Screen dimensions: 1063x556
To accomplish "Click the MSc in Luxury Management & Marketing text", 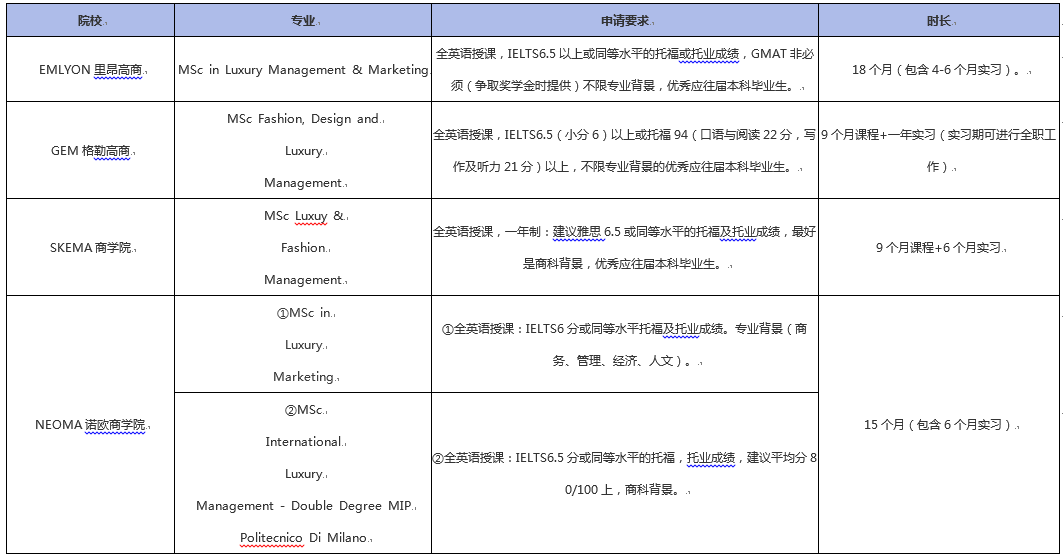I will (302, 70).
